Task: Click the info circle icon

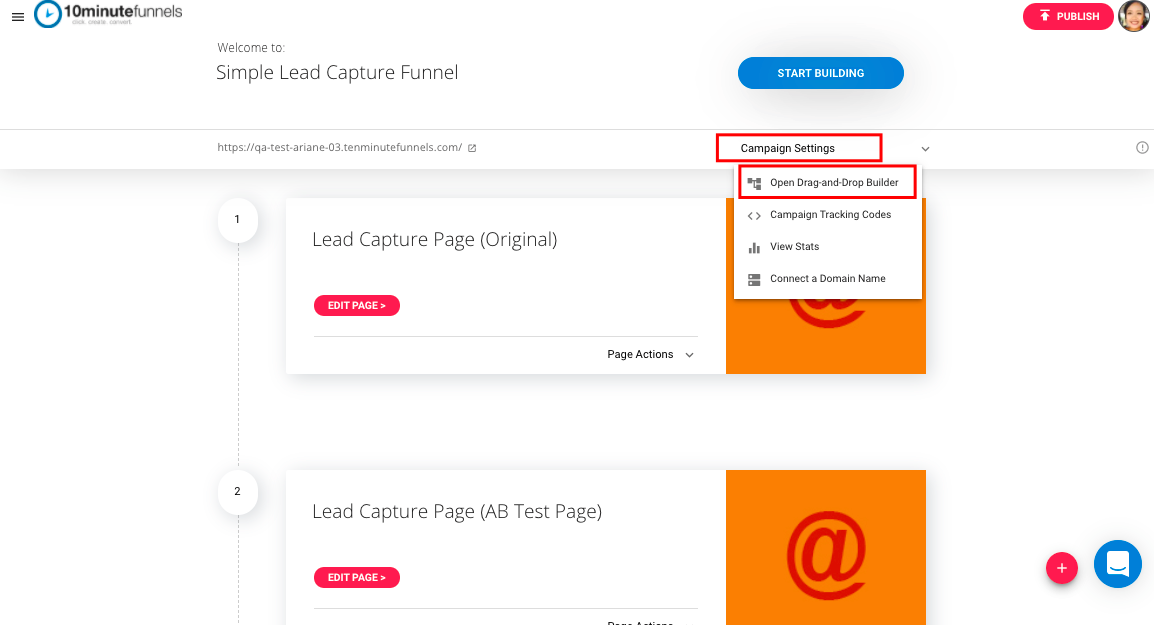Action: [x=1142, y=147]
